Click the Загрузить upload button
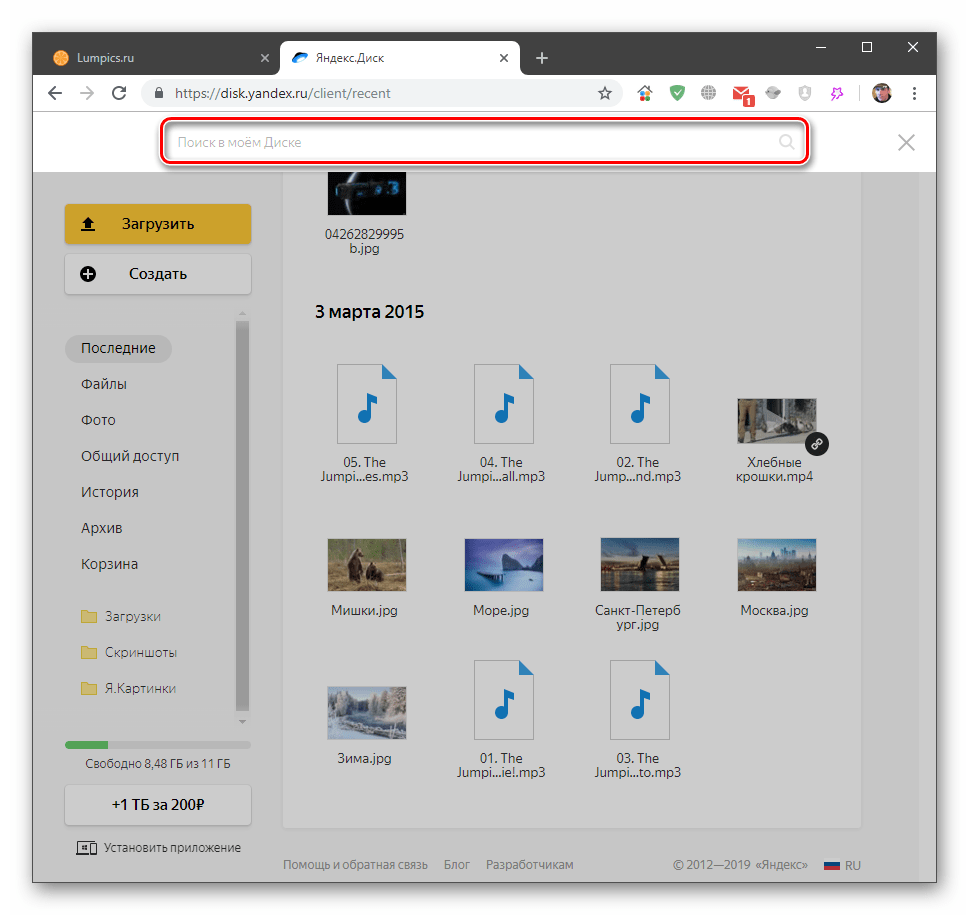 tap(158, 224)
